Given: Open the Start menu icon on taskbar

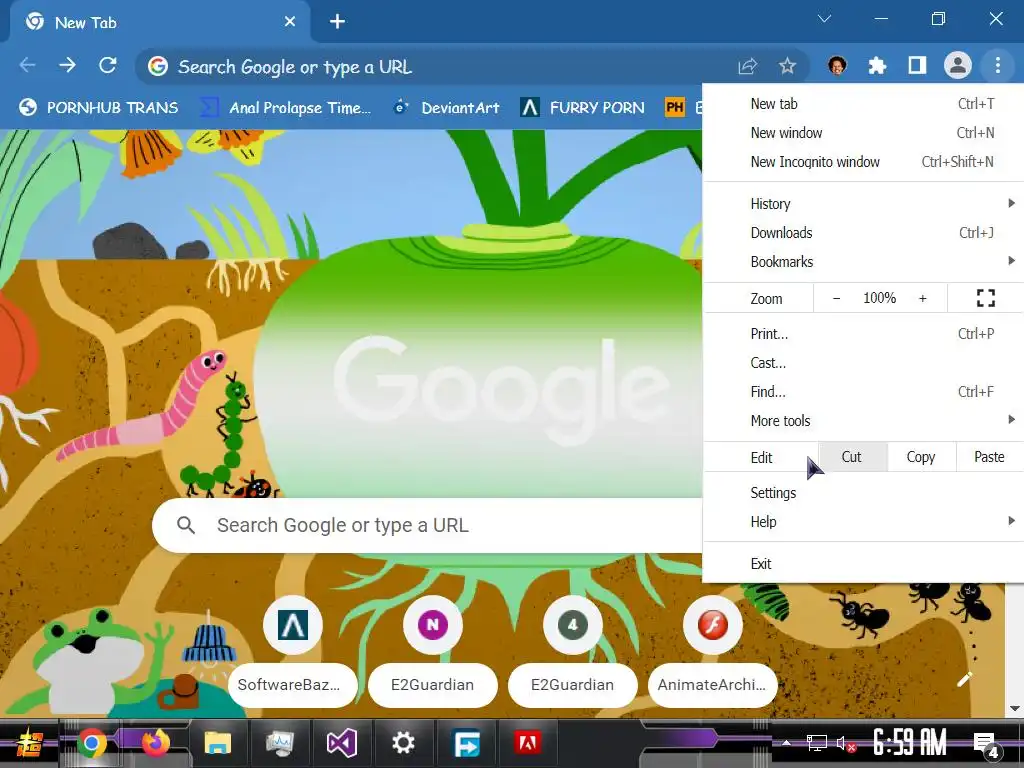Looking at the screenshot, I should click(x=29, y=744).
